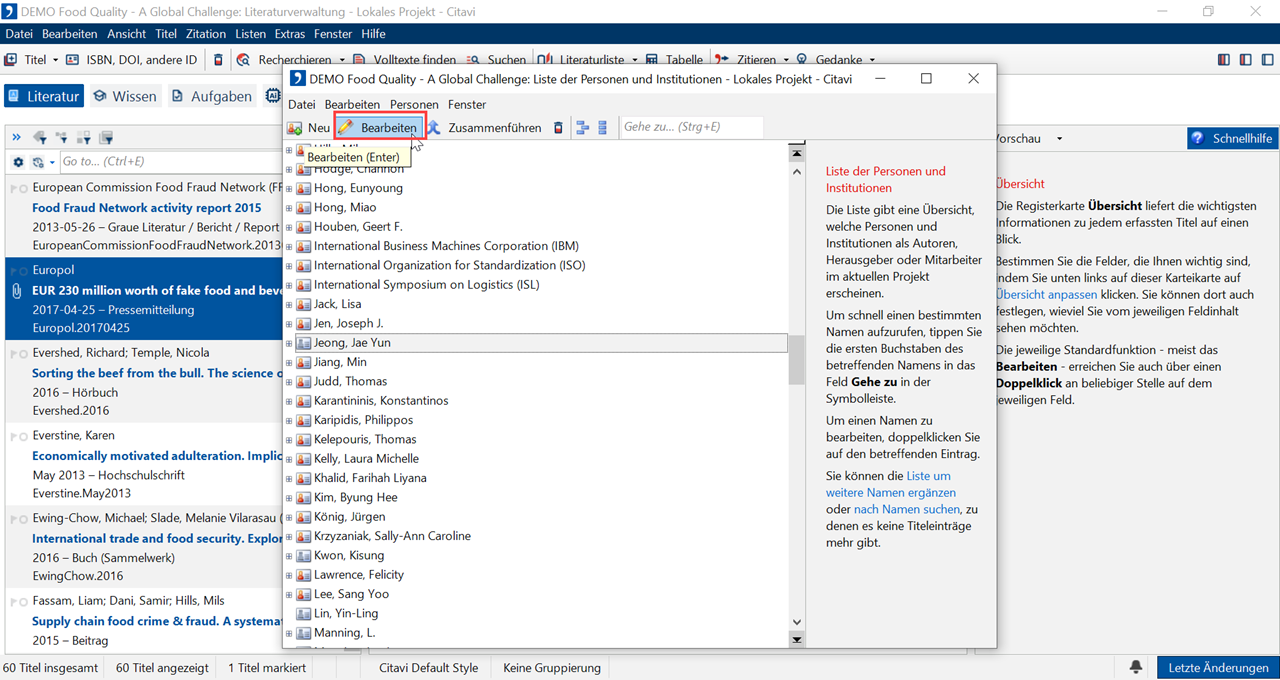The image size is (1280, 680).
Task: Open the Vorschau dropdown arrow
Action: tap(1059, 139)
